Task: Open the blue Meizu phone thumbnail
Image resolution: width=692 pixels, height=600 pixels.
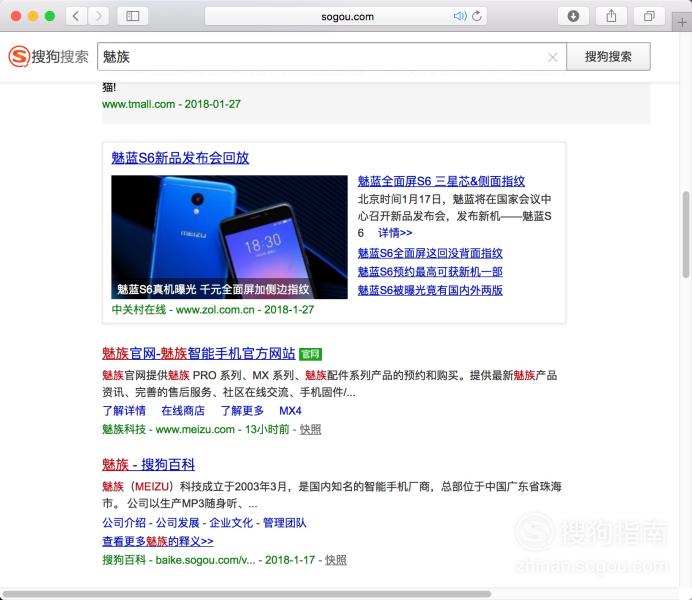Action: (229, 237)
